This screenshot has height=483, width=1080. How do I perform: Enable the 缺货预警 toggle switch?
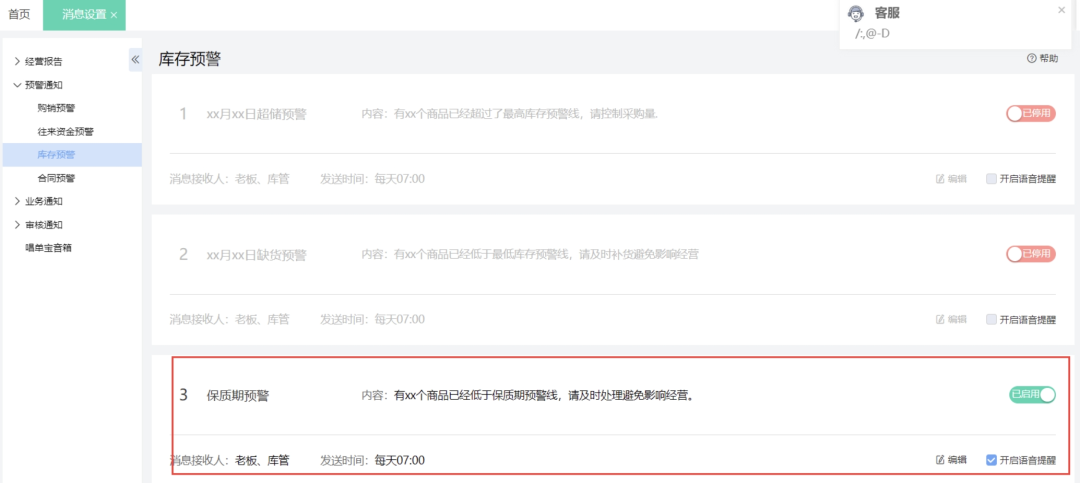[1031, 254]
